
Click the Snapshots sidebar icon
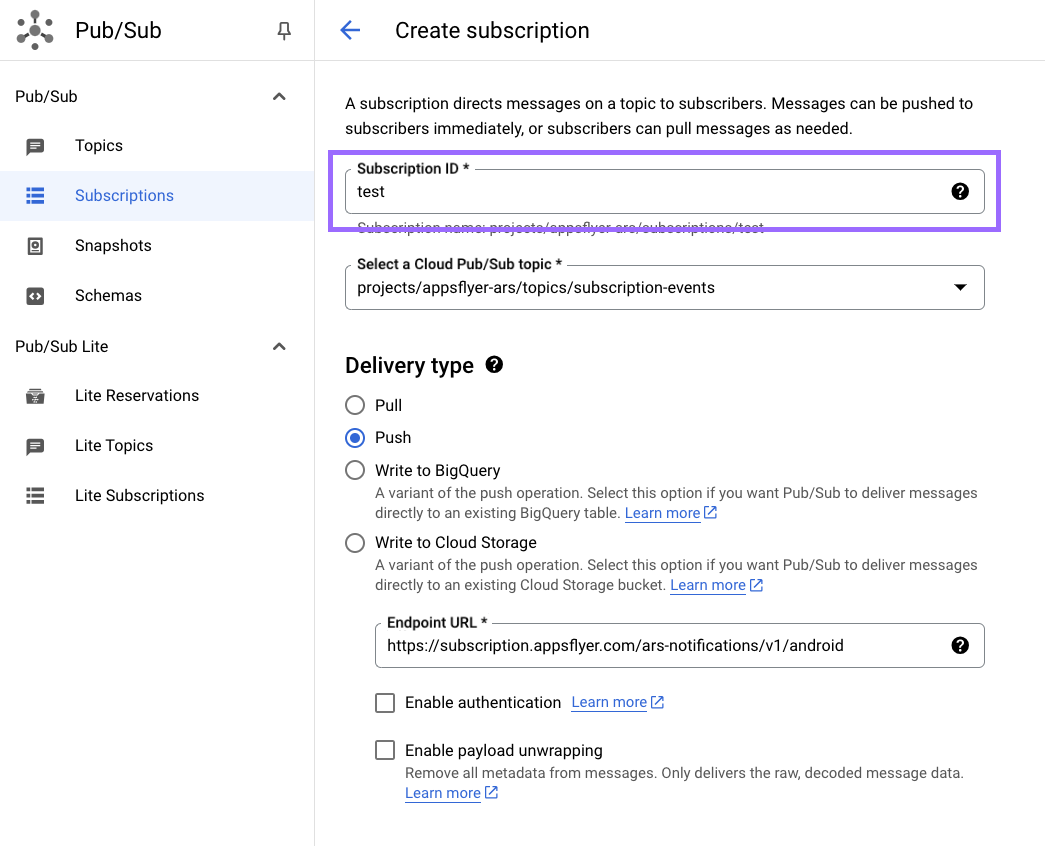click(x=35, y=246)
